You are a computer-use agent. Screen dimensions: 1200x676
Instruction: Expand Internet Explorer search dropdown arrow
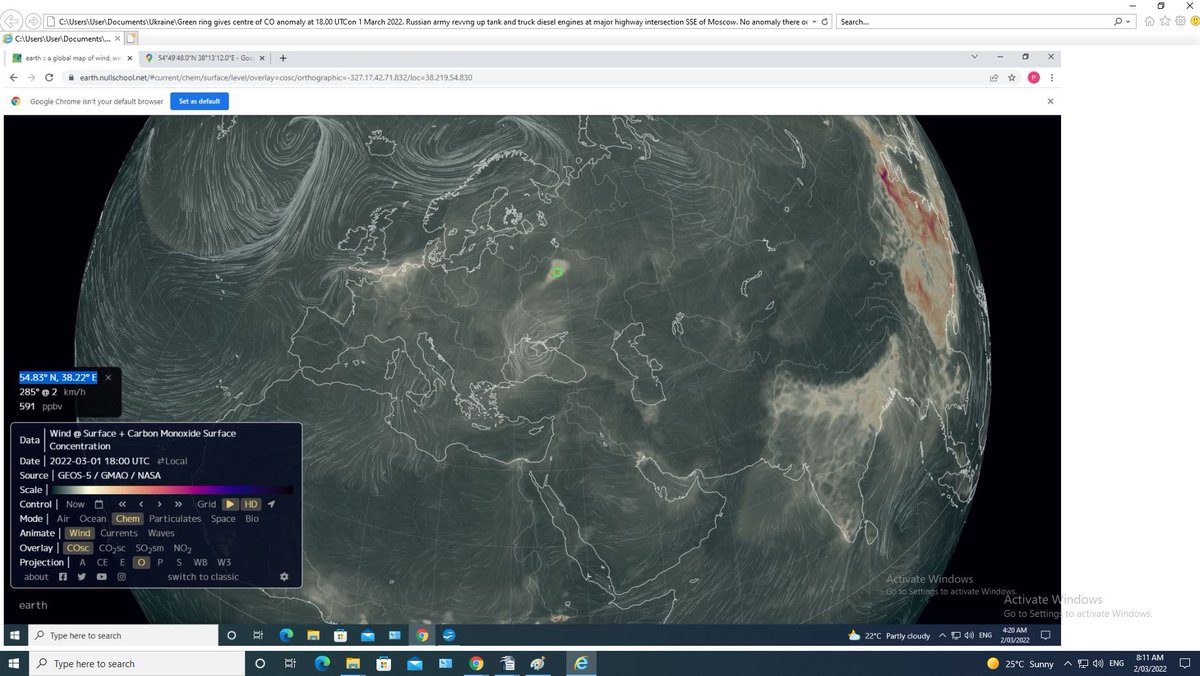pos(1130,21)
